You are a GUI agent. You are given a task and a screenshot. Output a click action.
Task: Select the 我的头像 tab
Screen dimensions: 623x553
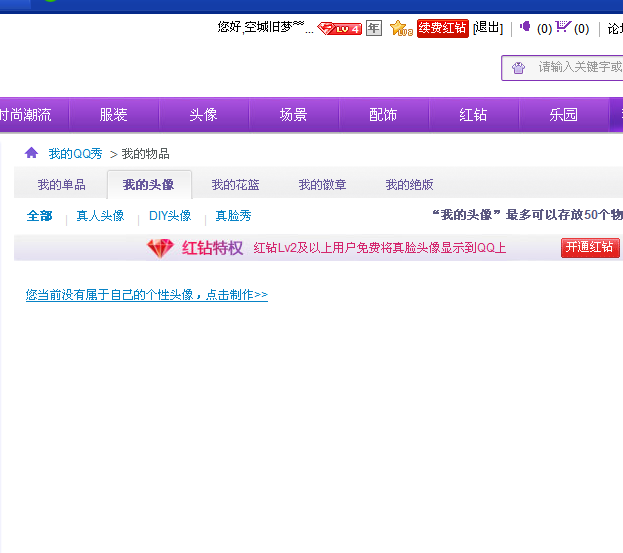click(x=149, y=185)
